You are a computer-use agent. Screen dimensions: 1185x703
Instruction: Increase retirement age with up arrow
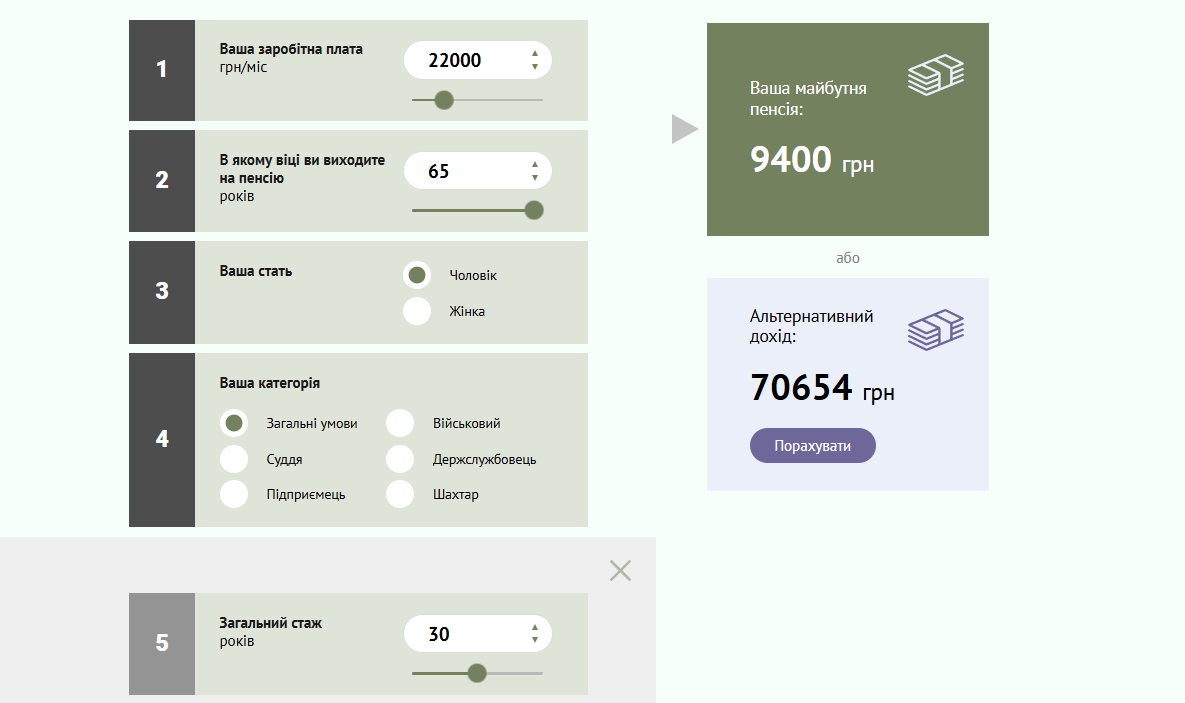click(535, 165)
